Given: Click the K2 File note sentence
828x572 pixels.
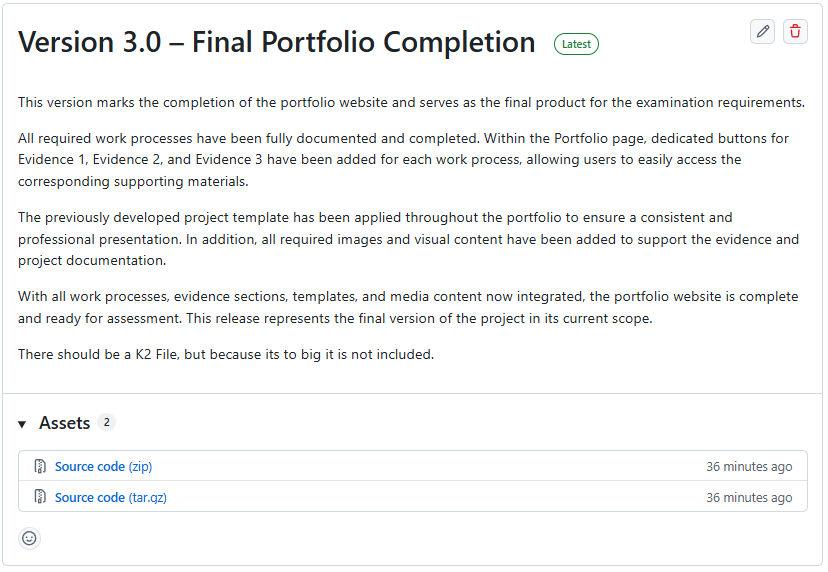Looking at the screenshot, I should (x=226, y=354).
